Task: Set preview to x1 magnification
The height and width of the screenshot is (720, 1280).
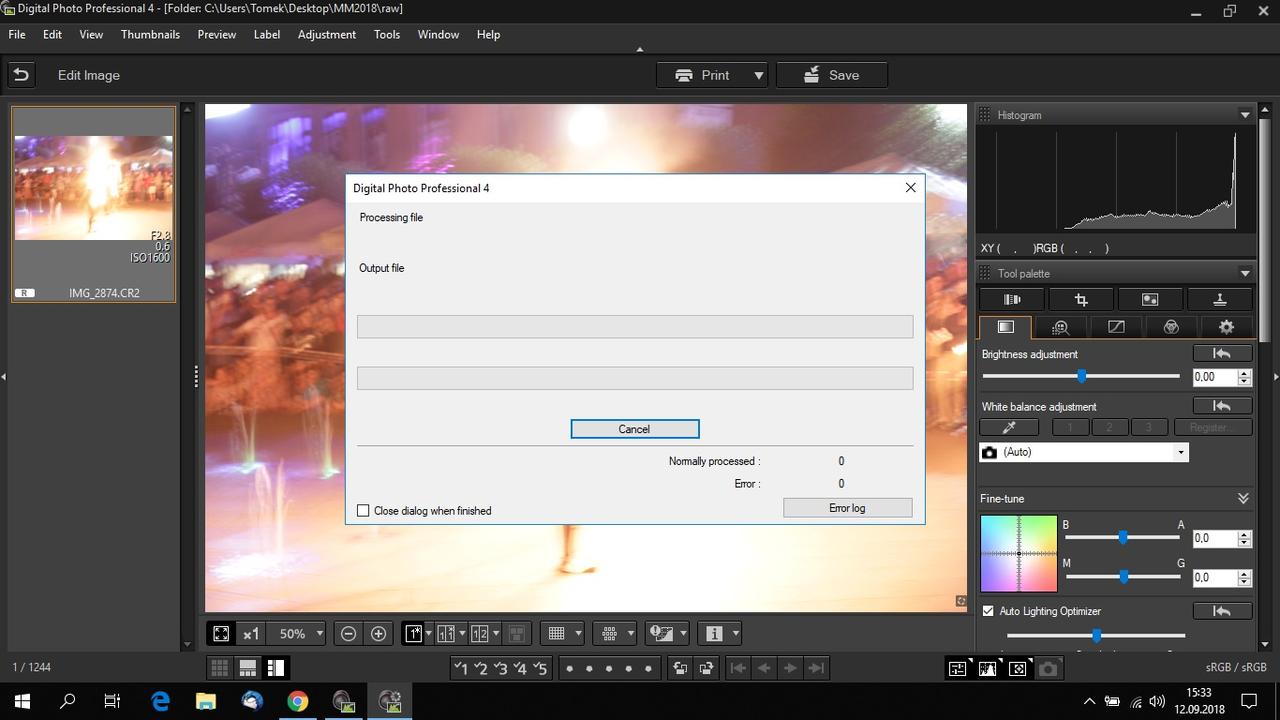Action: (251, 633)
